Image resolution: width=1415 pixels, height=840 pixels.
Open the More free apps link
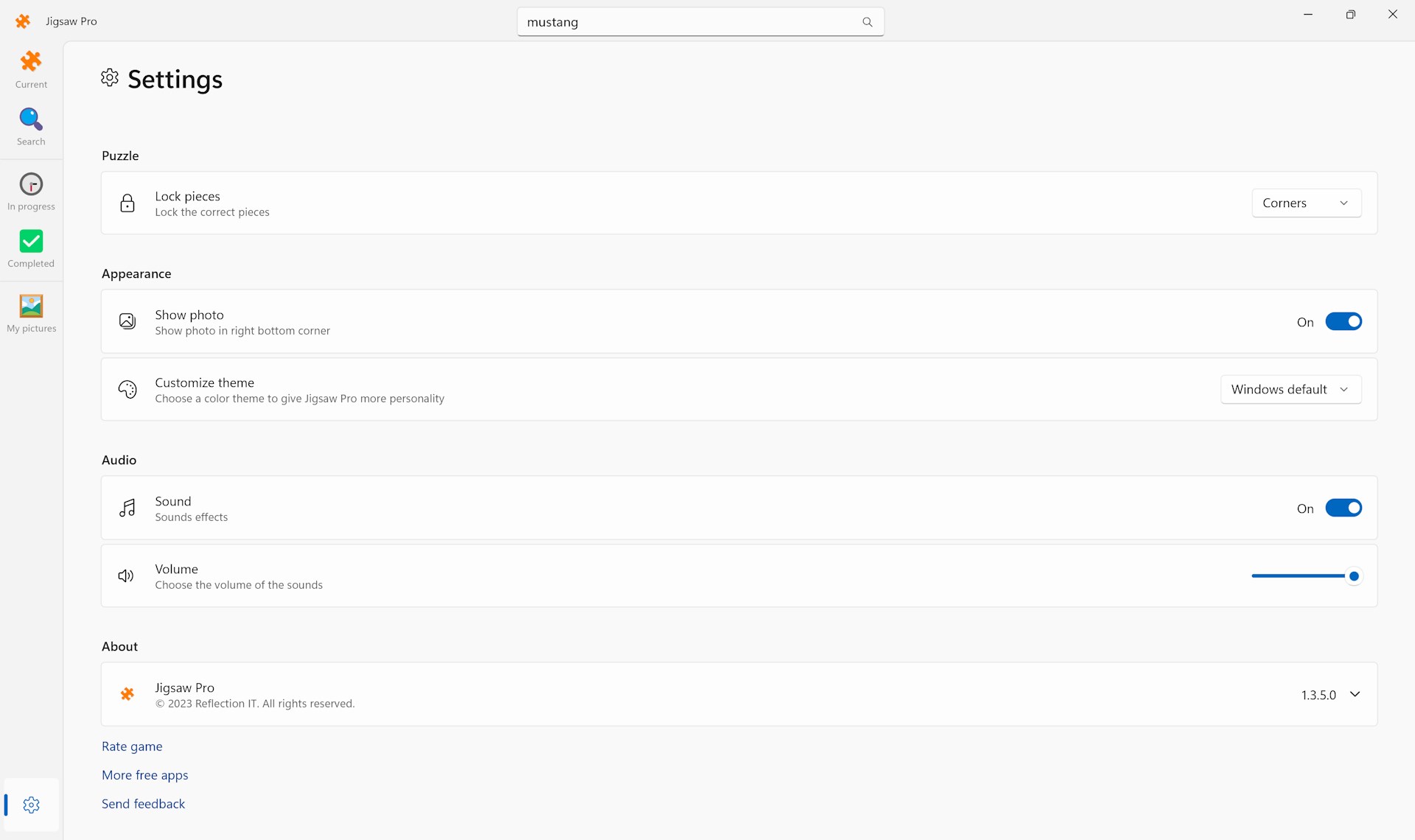145,775
